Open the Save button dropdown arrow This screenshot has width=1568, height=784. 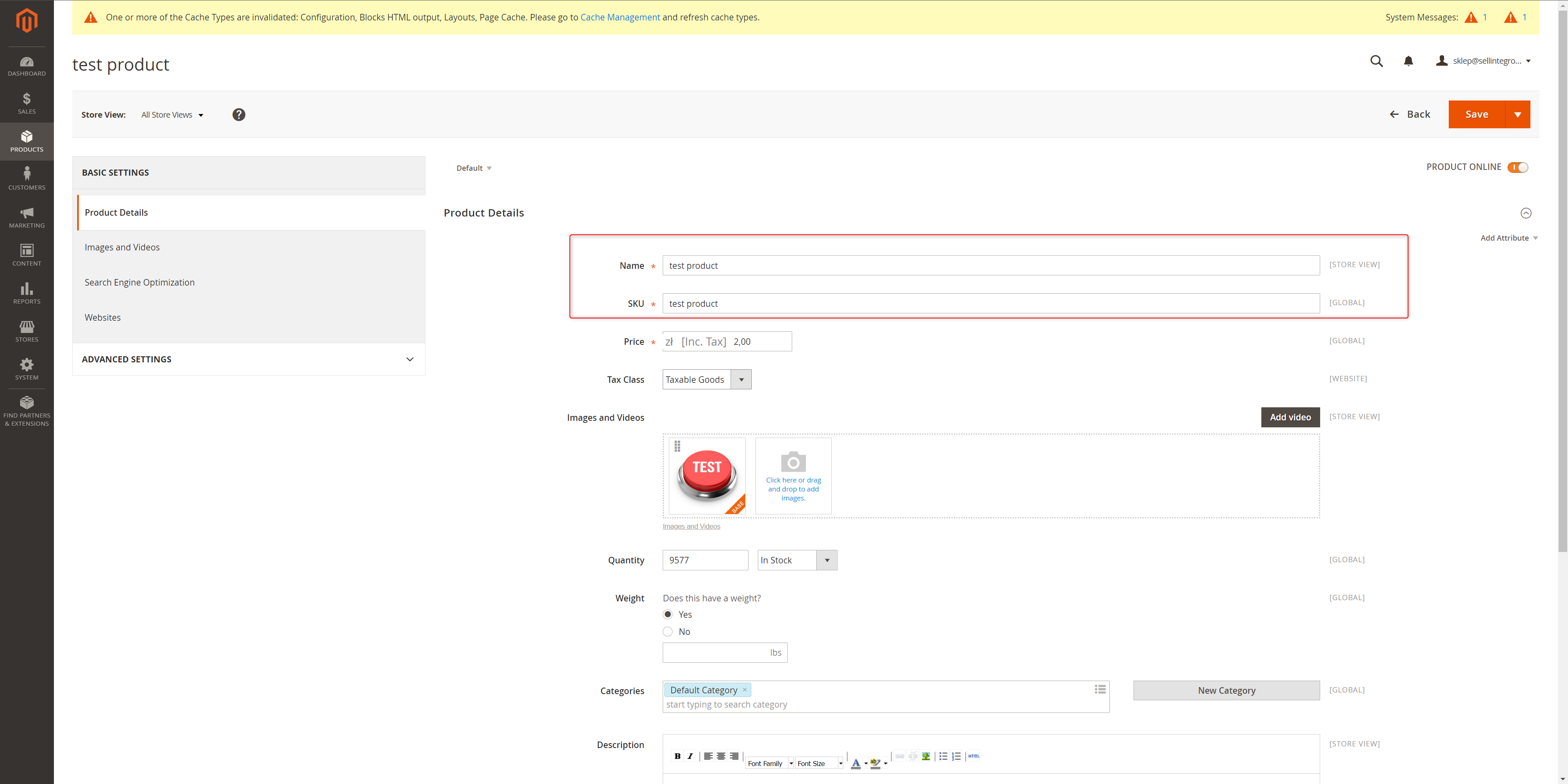pyautogui.click(x=1517, y=114)
